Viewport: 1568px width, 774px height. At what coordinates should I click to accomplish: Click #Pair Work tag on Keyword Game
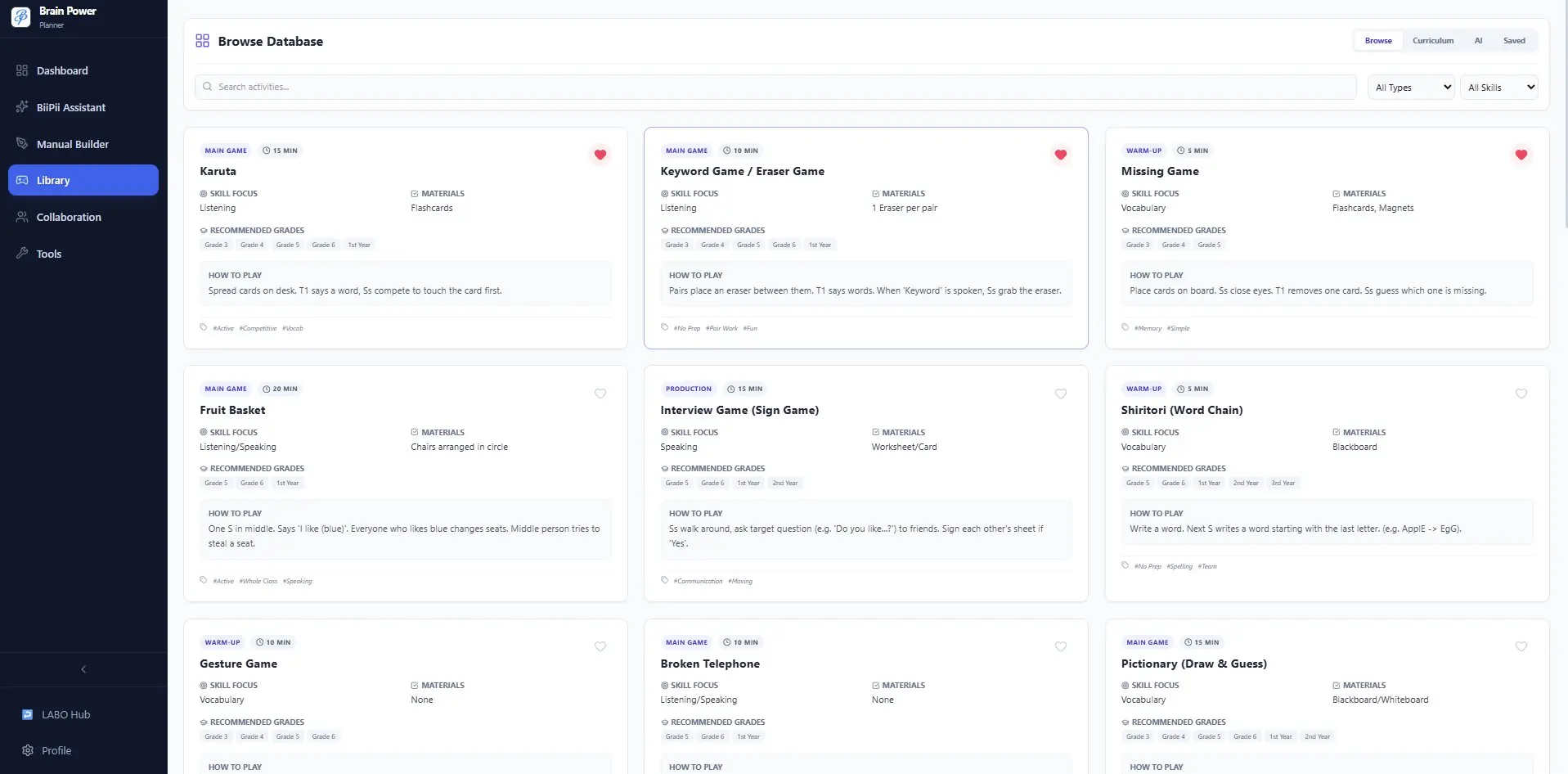pyautogui.click(x=721, y=328)
